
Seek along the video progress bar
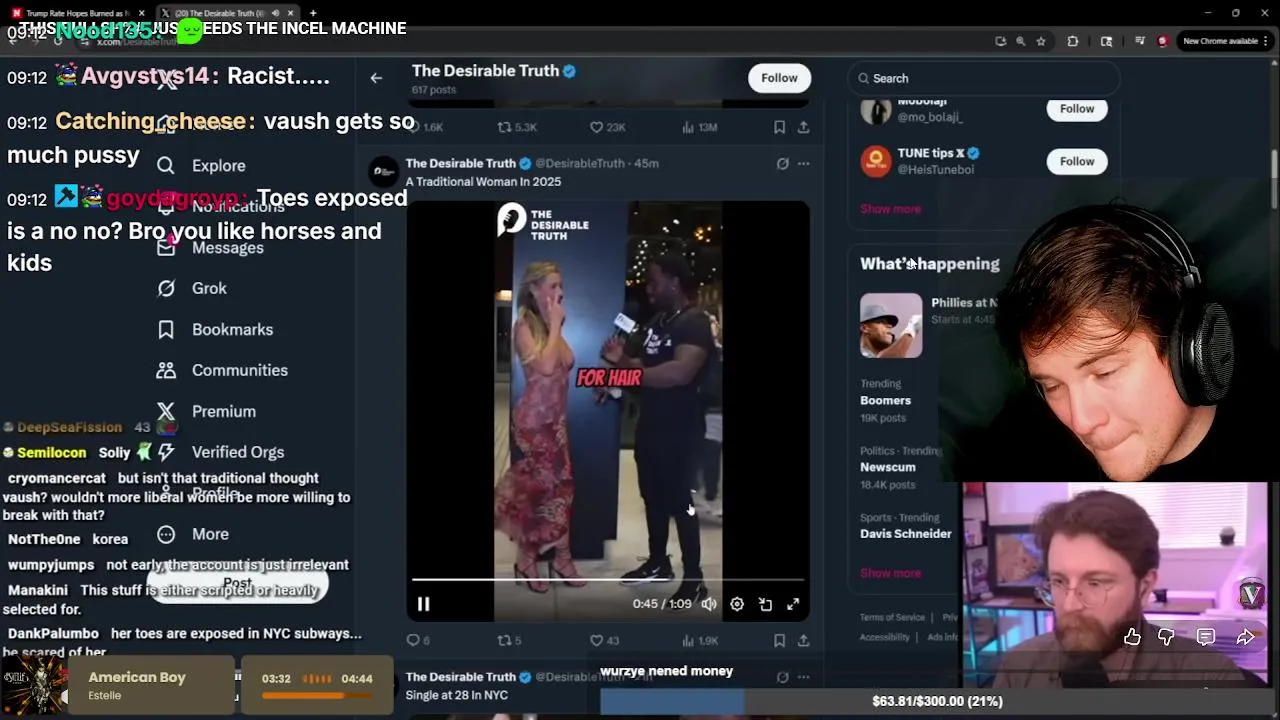point(608,579)
